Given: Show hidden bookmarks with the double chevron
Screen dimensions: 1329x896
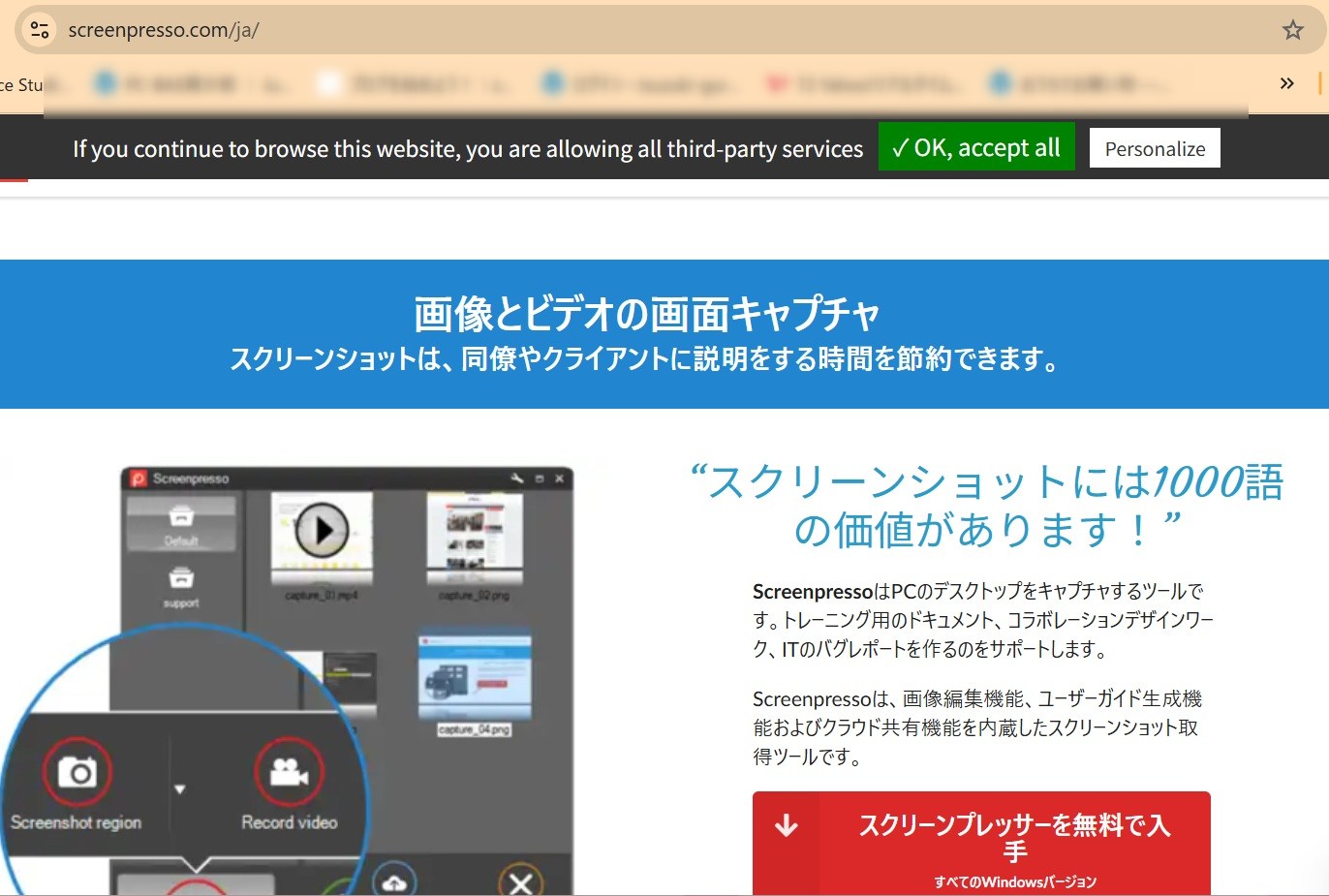Looking at the screenshot, I should (1286, 83).
